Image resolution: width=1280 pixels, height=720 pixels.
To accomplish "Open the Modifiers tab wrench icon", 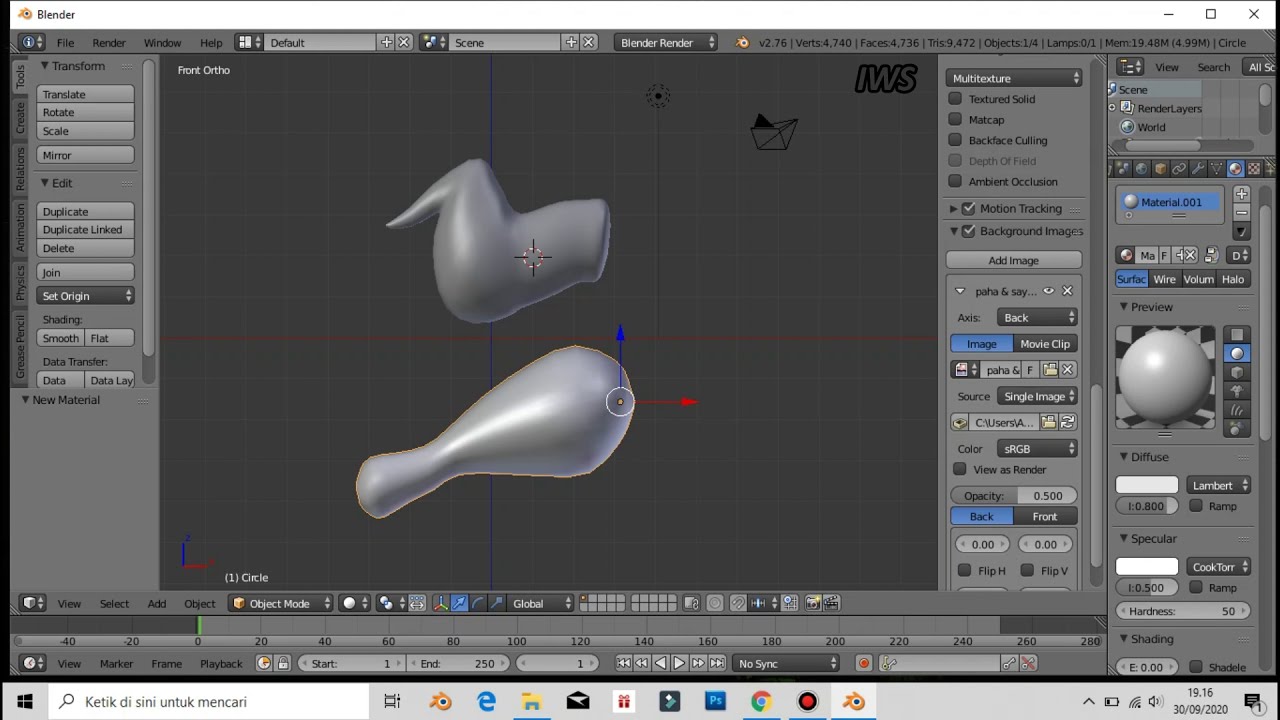I will tap(1198, 169).
